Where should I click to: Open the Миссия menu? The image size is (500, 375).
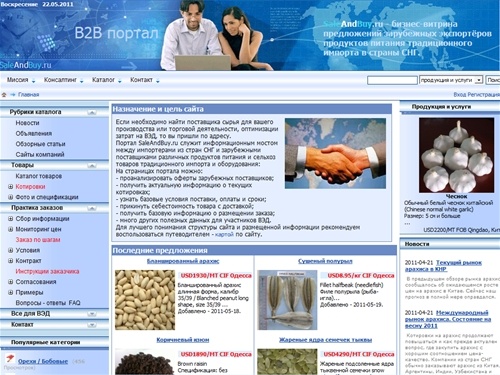(21, 80)
